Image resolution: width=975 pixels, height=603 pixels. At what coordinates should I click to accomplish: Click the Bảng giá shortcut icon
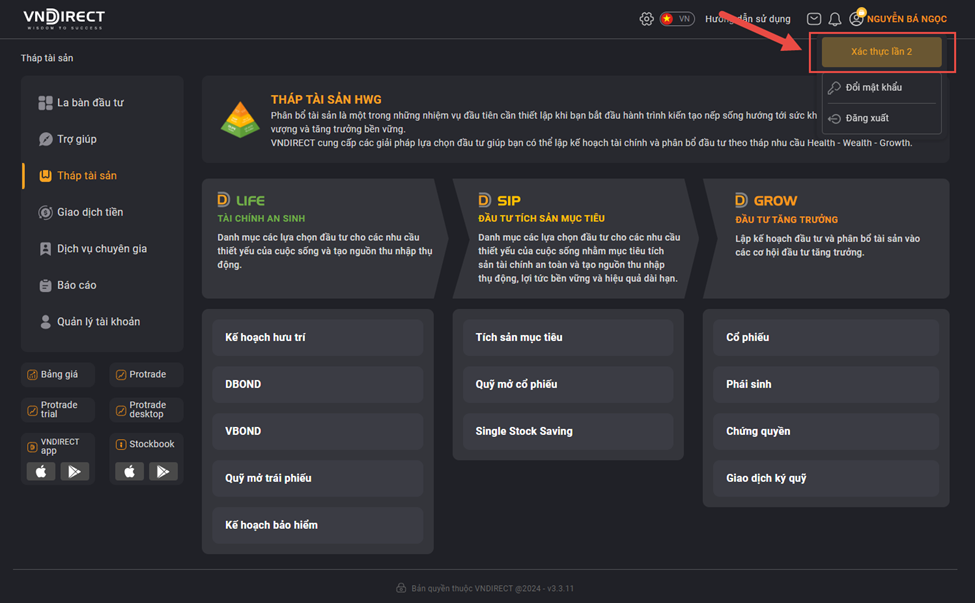pyautogui.click(x=32, y=375)
